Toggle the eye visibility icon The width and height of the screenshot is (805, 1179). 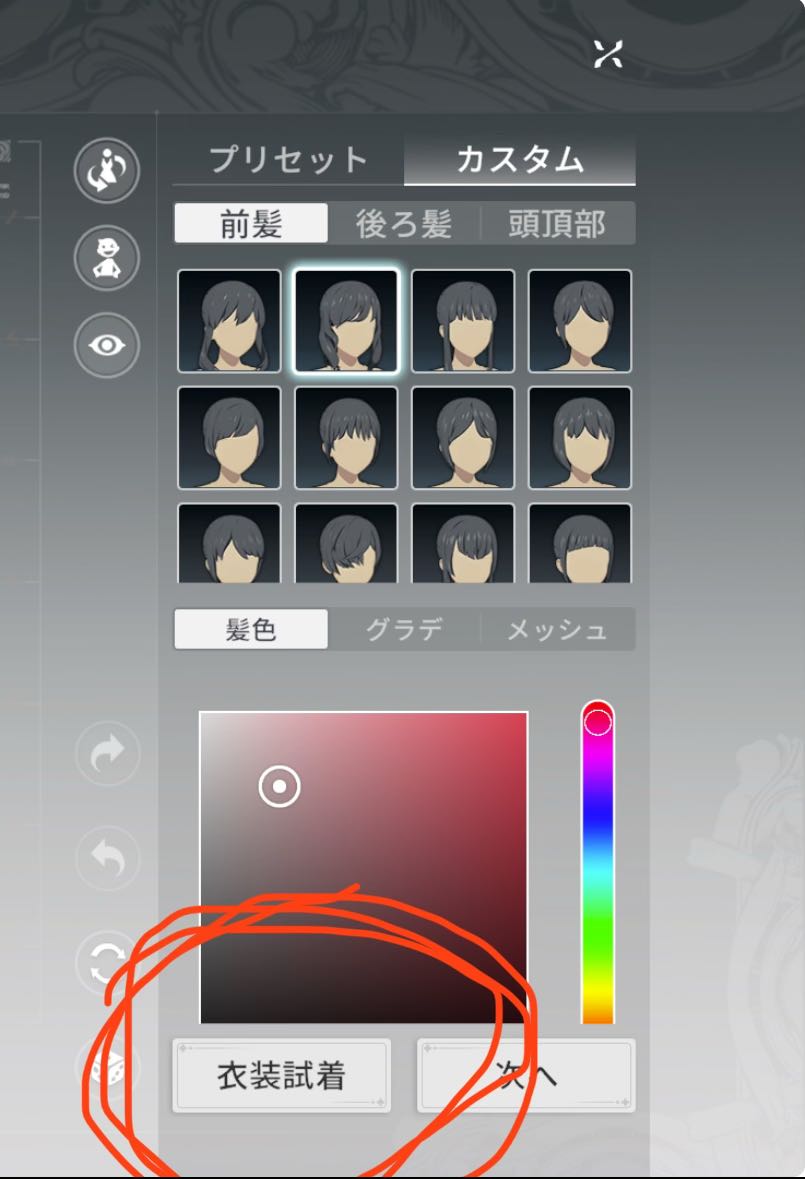107,345
